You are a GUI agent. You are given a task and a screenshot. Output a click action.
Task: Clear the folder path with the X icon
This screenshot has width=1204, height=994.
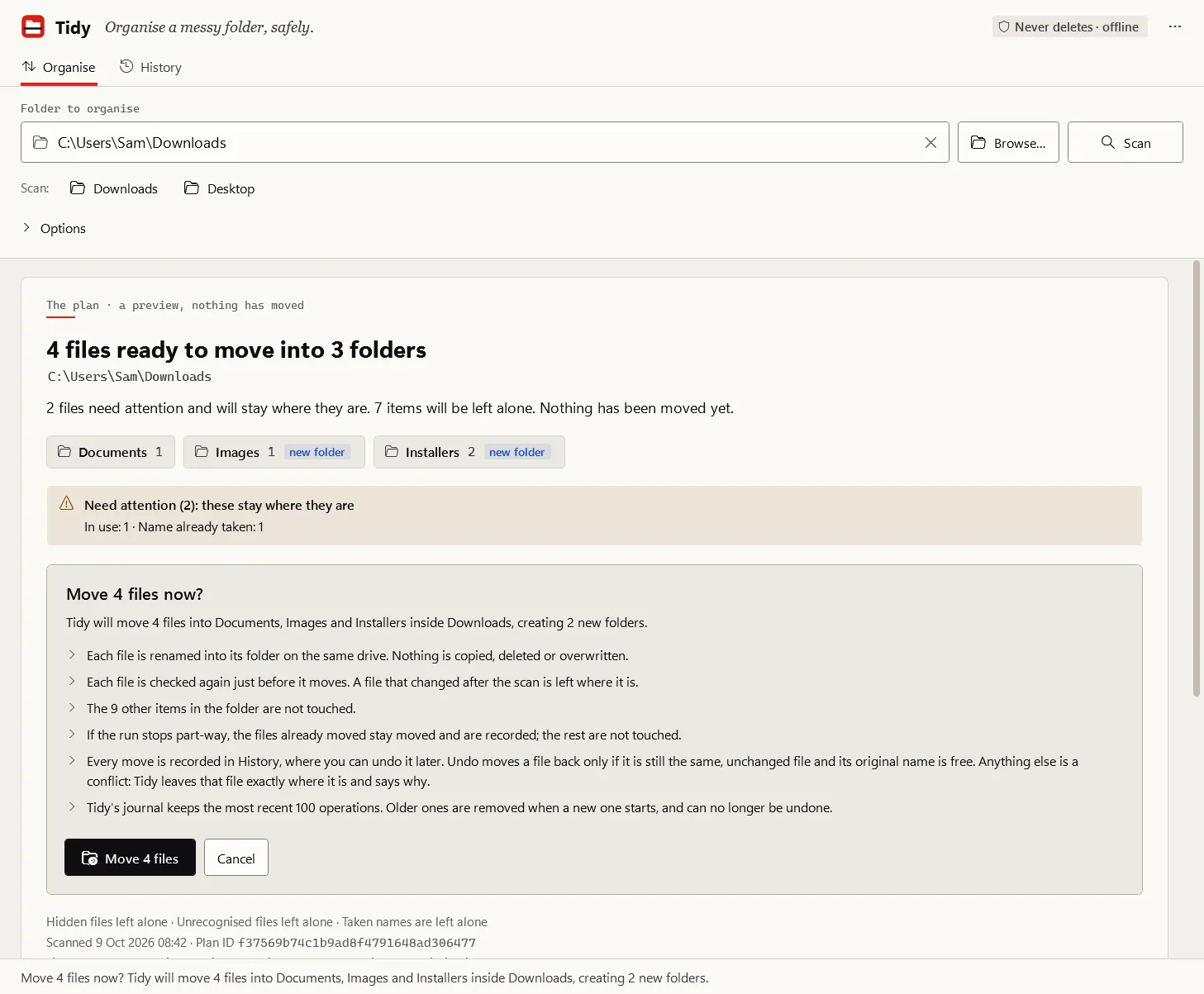click(x=930, y=143)
